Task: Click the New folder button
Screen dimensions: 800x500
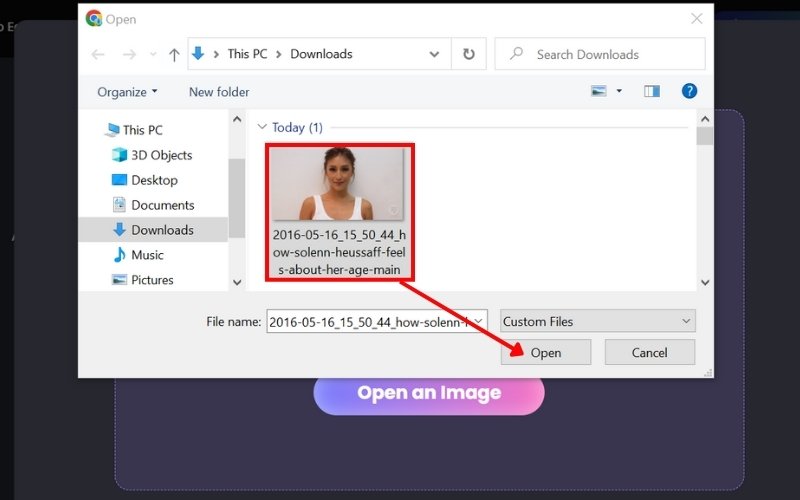Action: (219, 92)
